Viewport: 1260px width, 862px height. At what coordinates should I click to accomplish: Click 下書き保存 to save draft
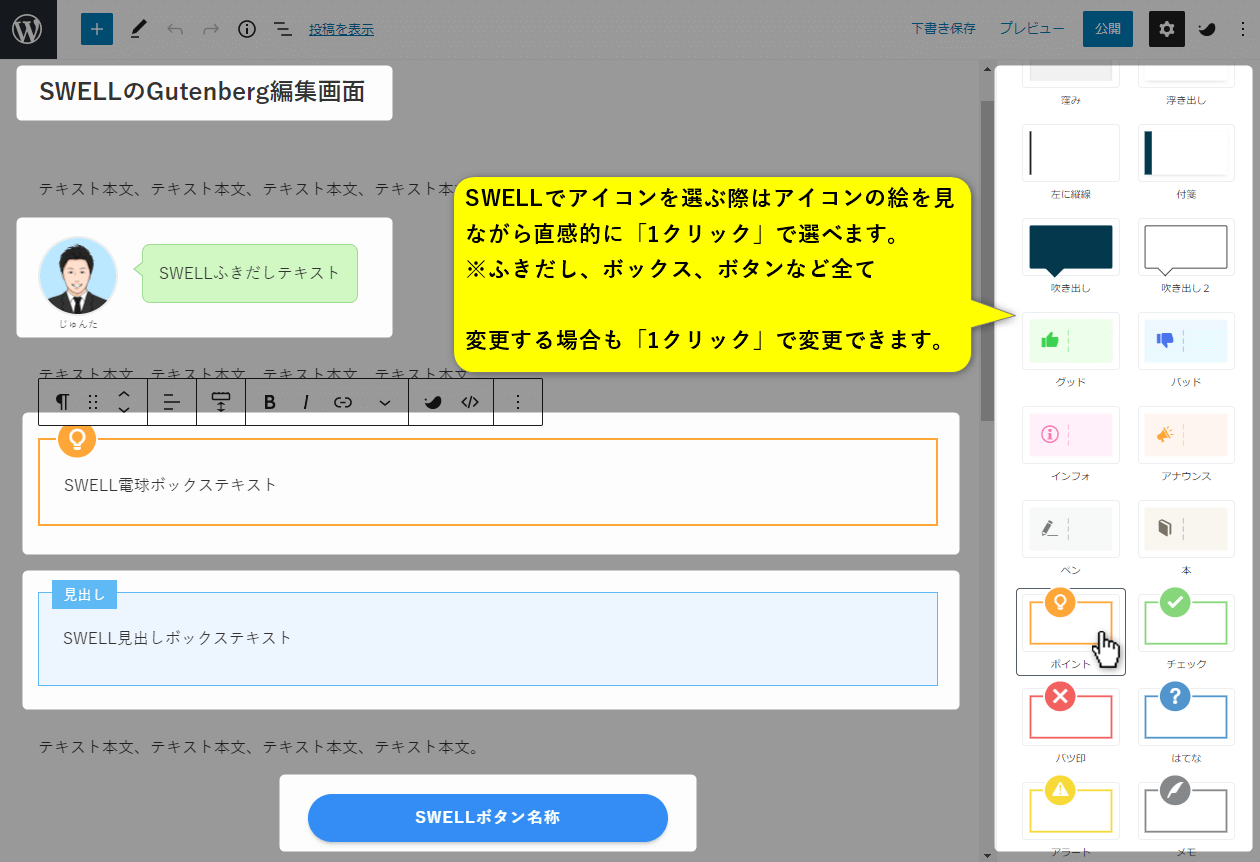coord(943,29)
